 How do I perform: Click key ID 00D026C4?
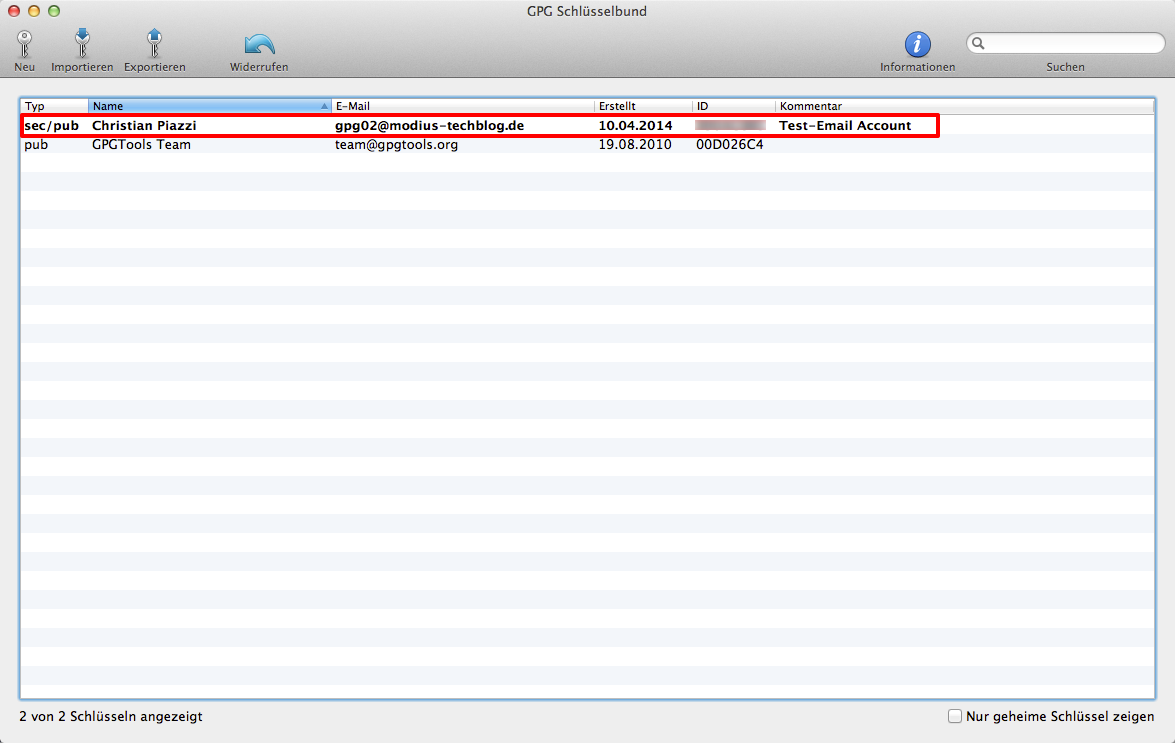pos(730,145)
